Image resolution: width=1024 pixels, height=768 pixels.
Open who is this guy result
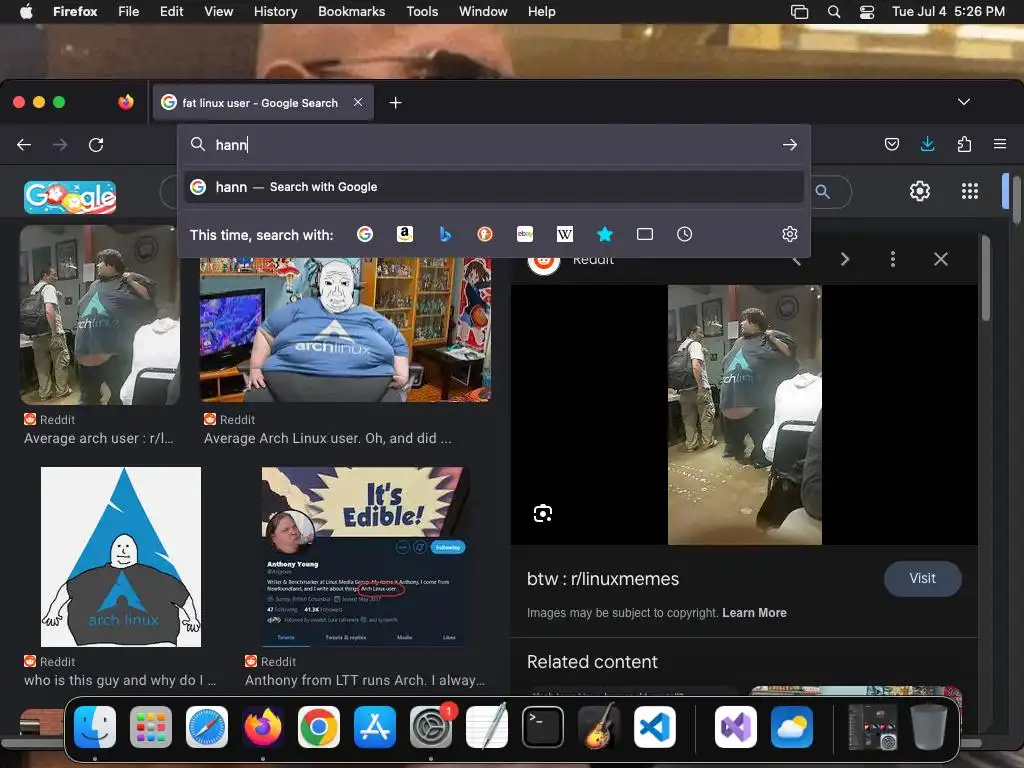[x=120, y=680]
